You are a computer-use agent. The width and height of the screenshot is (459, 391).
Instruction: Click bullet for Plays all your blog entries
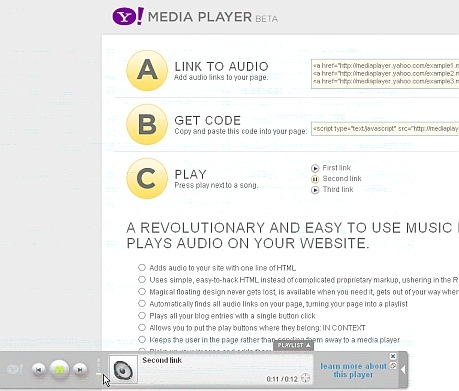(x=142, y=315)
